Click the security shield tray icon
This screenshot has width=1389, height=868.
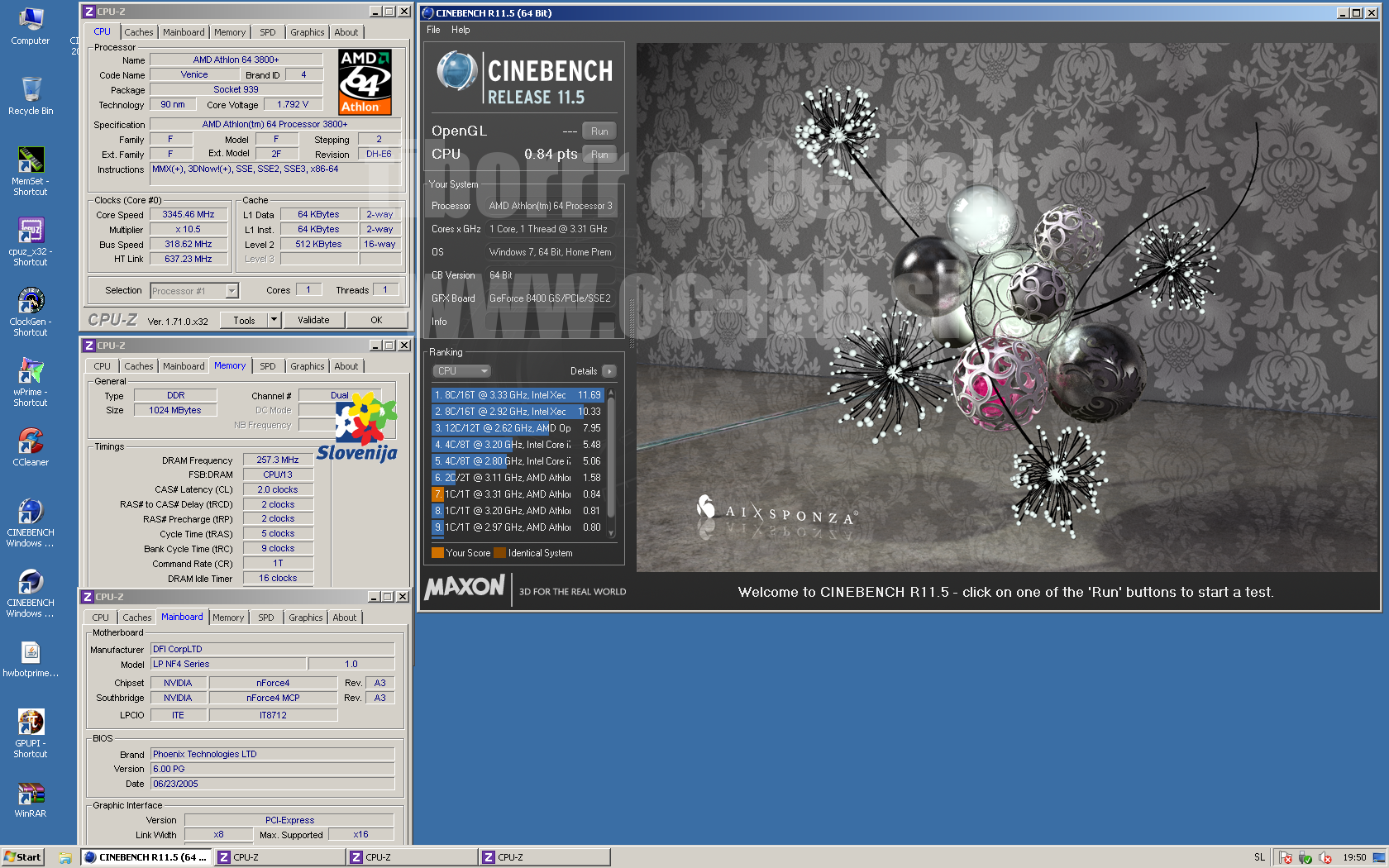point(1305,857)
